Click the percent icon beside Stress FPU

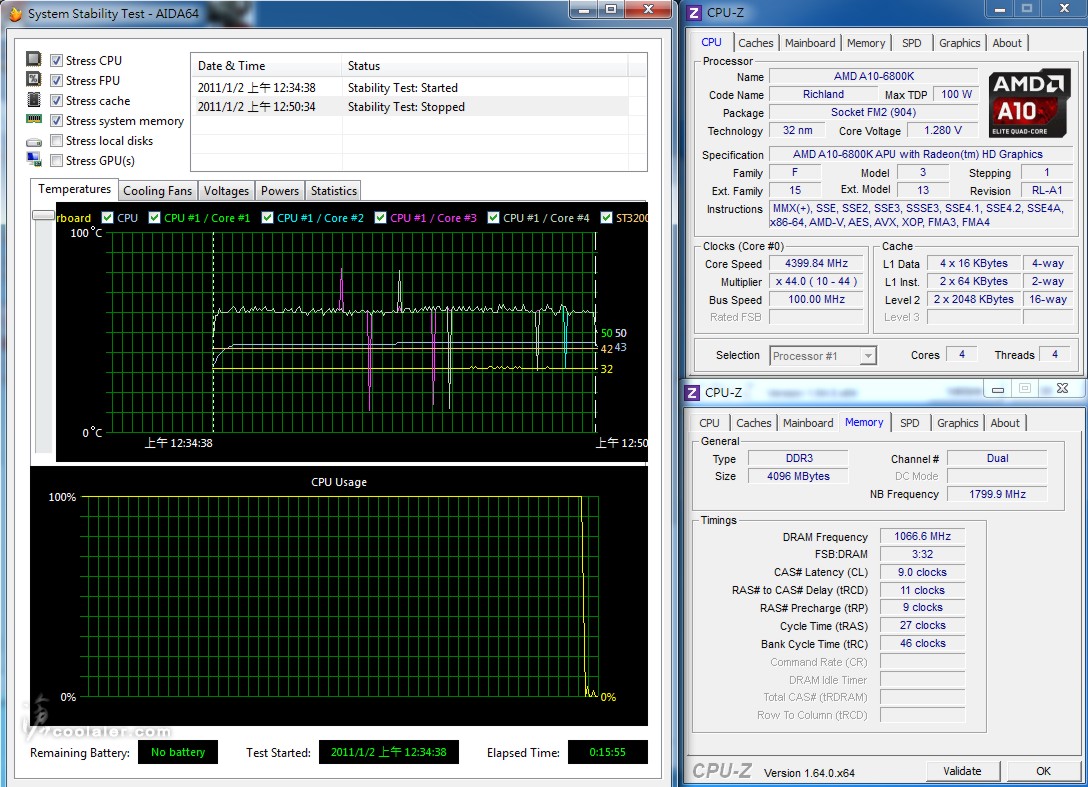(x=33, y=80)
